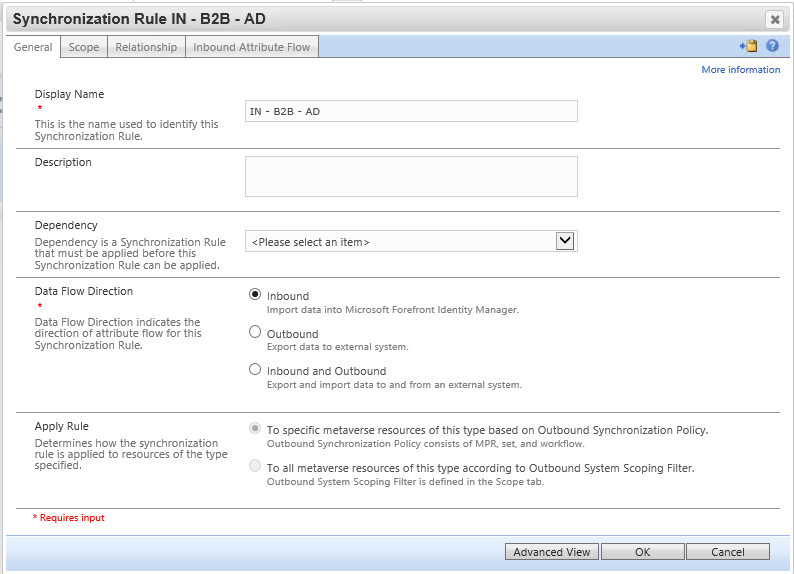Select the Inbound data flow radio button
This screenshot has height=574, width=794.
point(255,295)
